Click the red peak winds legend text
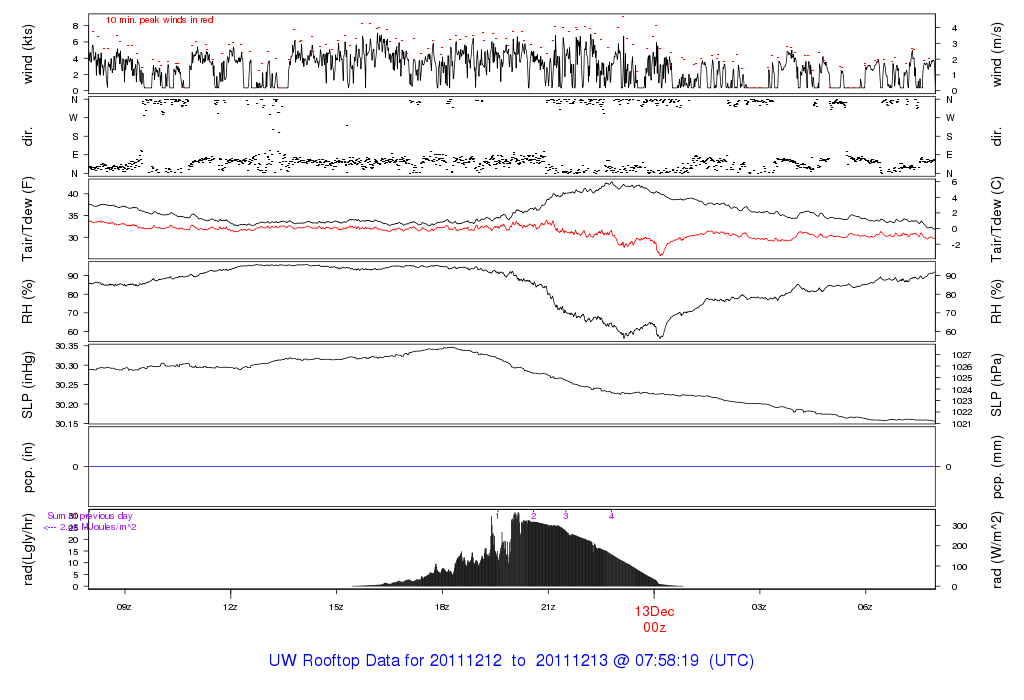The image size is (1024, 700). [160, 20]
